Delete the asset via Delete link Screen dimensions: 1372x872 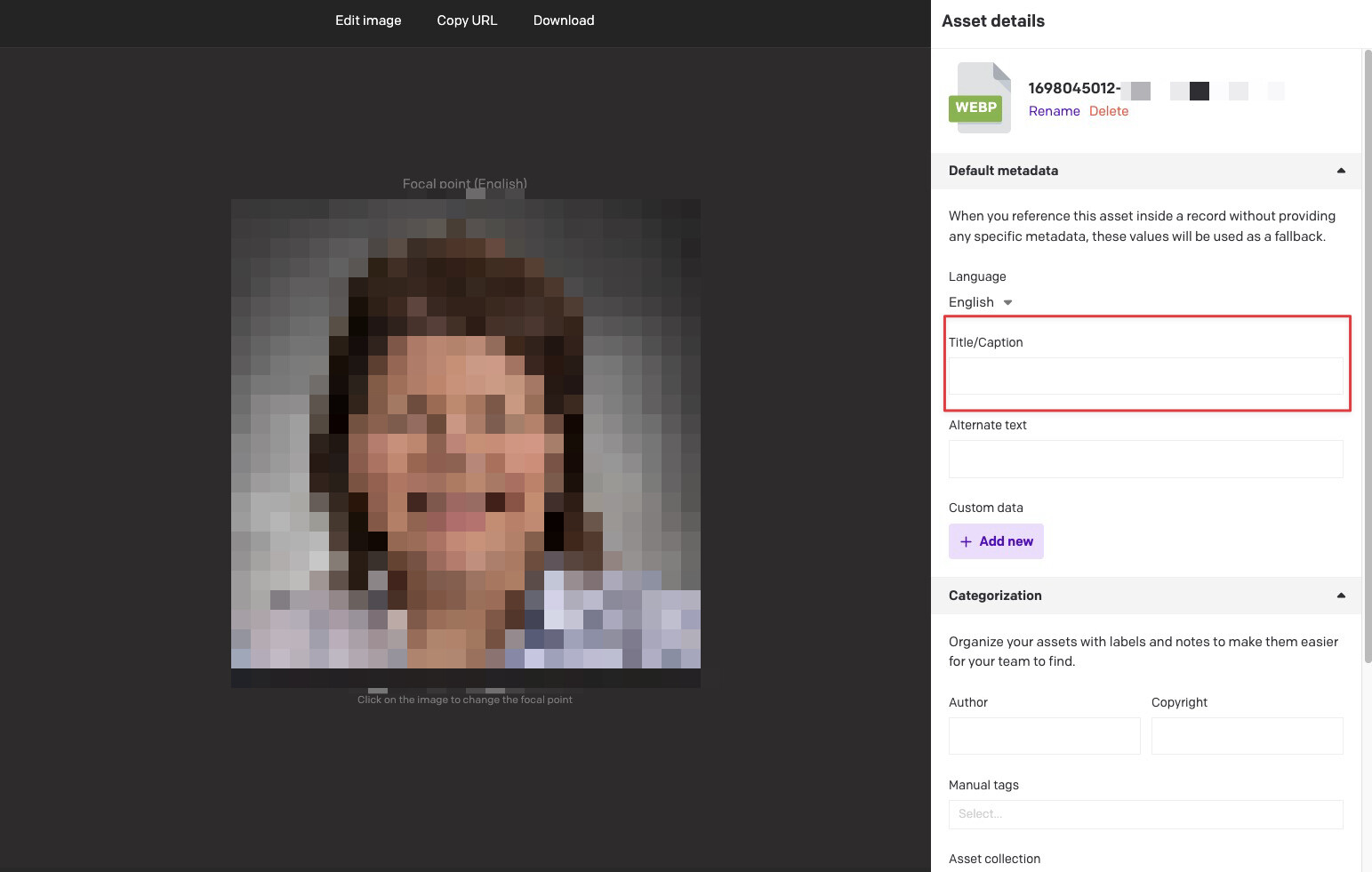[1109, 111]
